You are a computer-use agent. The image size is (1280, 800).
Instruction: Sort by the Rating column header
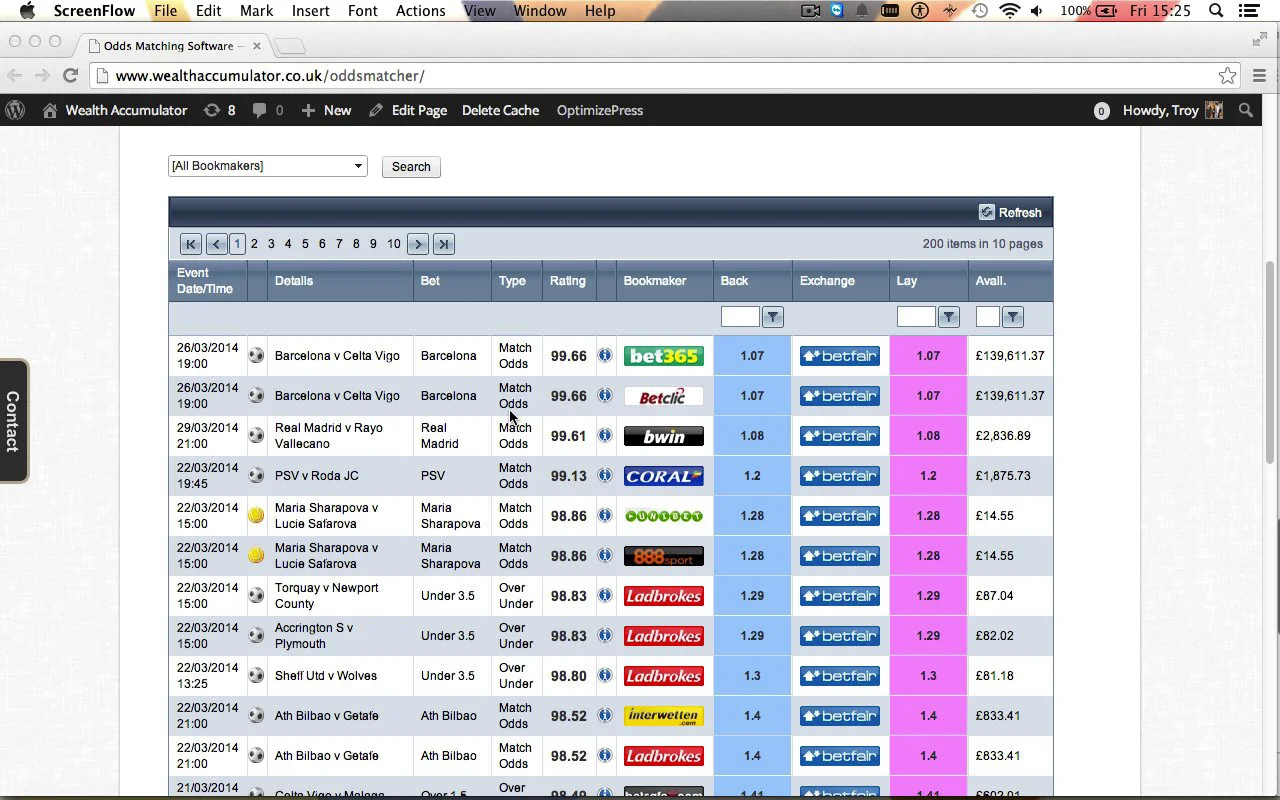(x=568, y=281)
